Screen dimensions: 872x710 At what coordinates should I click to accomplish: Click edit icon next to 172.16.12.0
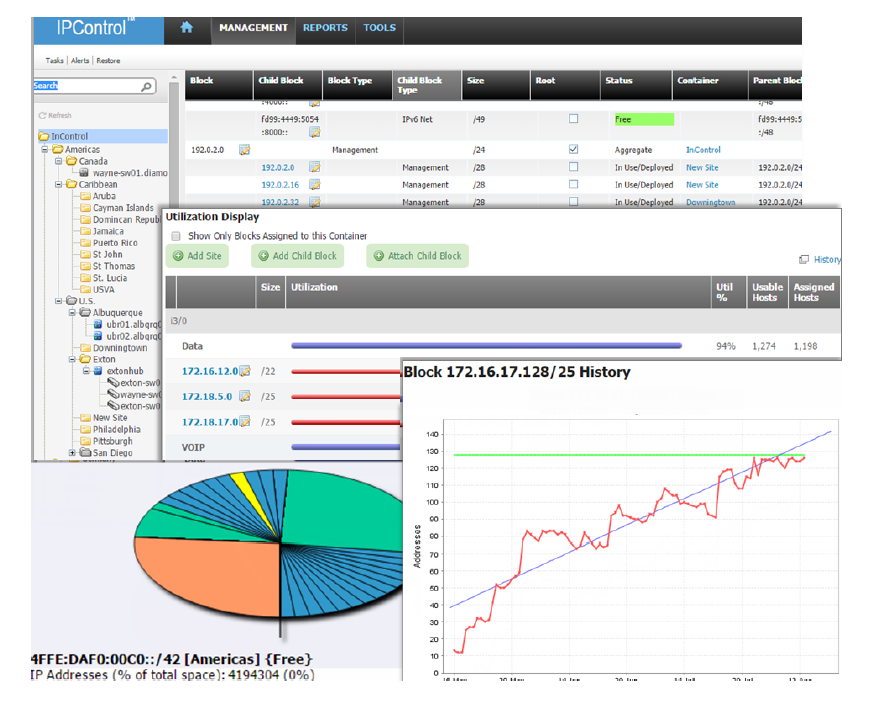[244, 372]
